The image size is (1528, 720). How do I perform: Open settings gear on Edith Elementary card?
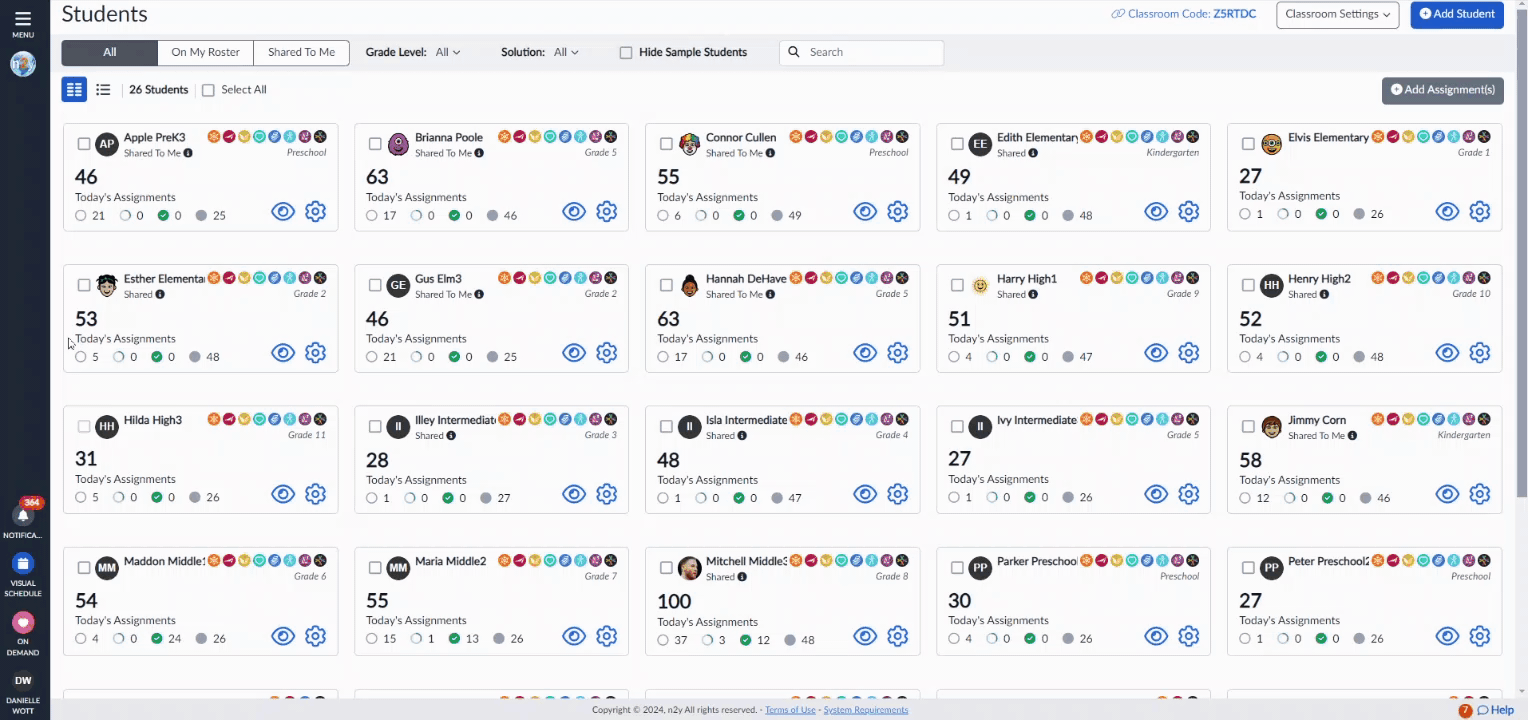pos(1188,211)
